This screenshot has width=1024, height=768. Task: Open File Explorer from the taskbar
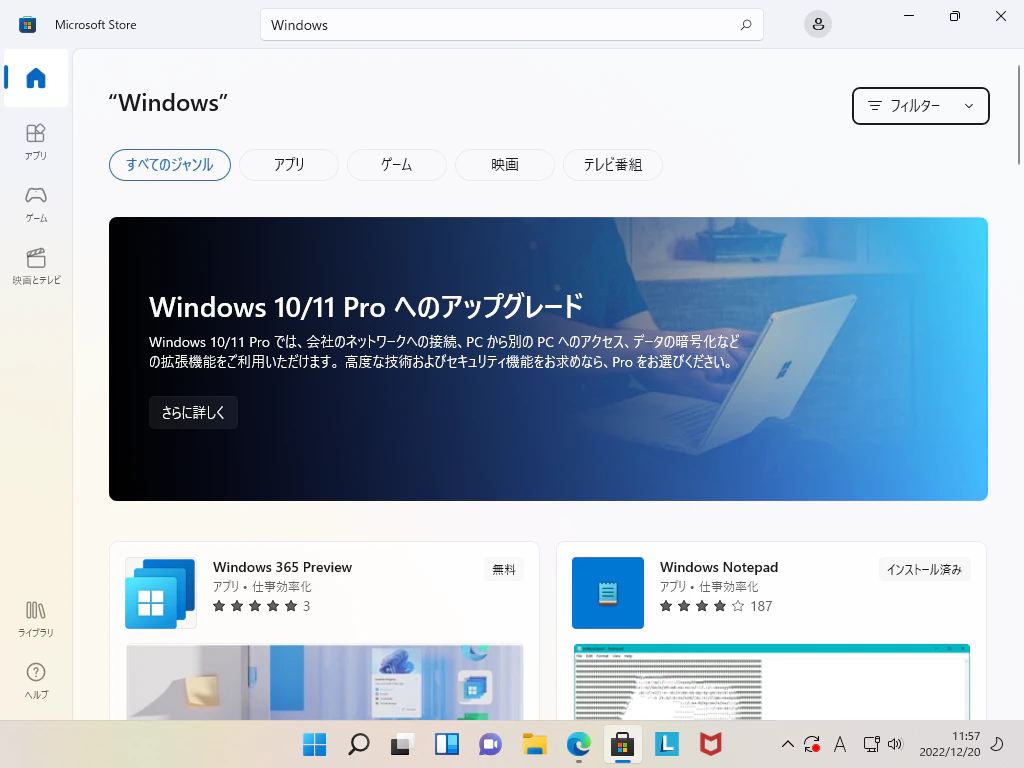point(535,744)
